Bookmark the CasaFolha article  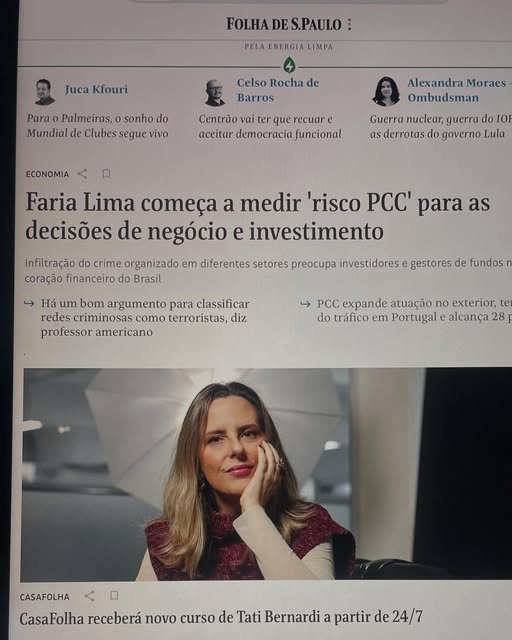pos(114,596)
